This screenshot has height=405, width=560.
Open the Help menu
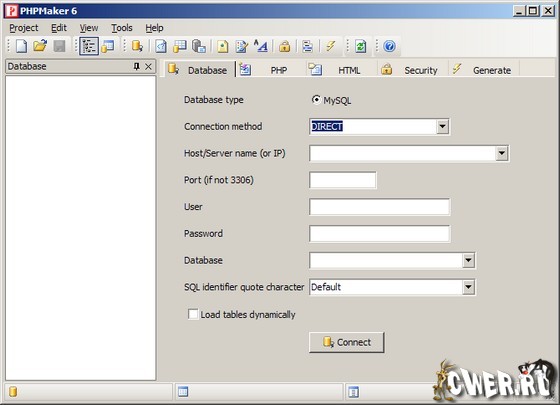(x=154, y=28)
